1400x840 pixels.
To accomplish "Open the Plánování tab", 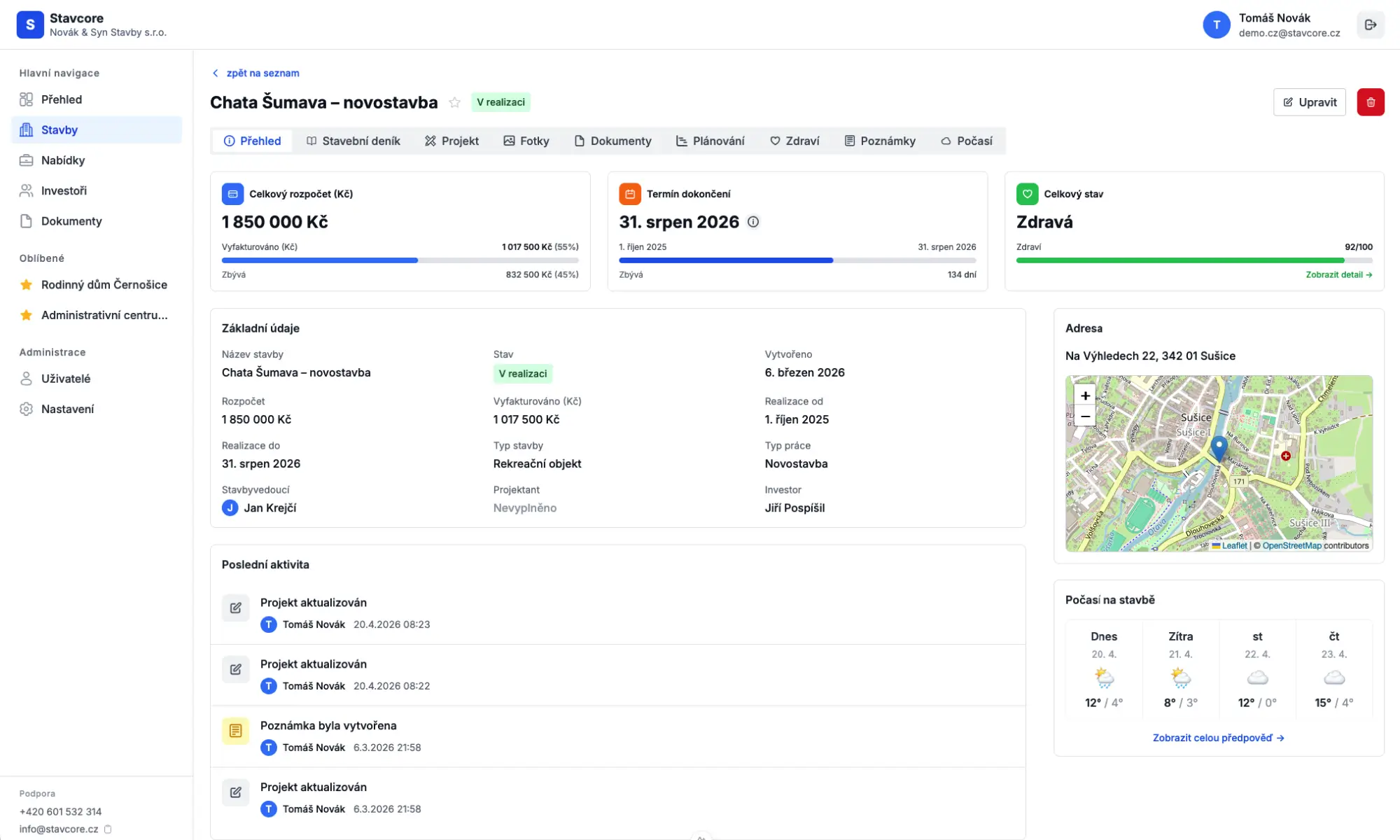I will pos(710,141).
